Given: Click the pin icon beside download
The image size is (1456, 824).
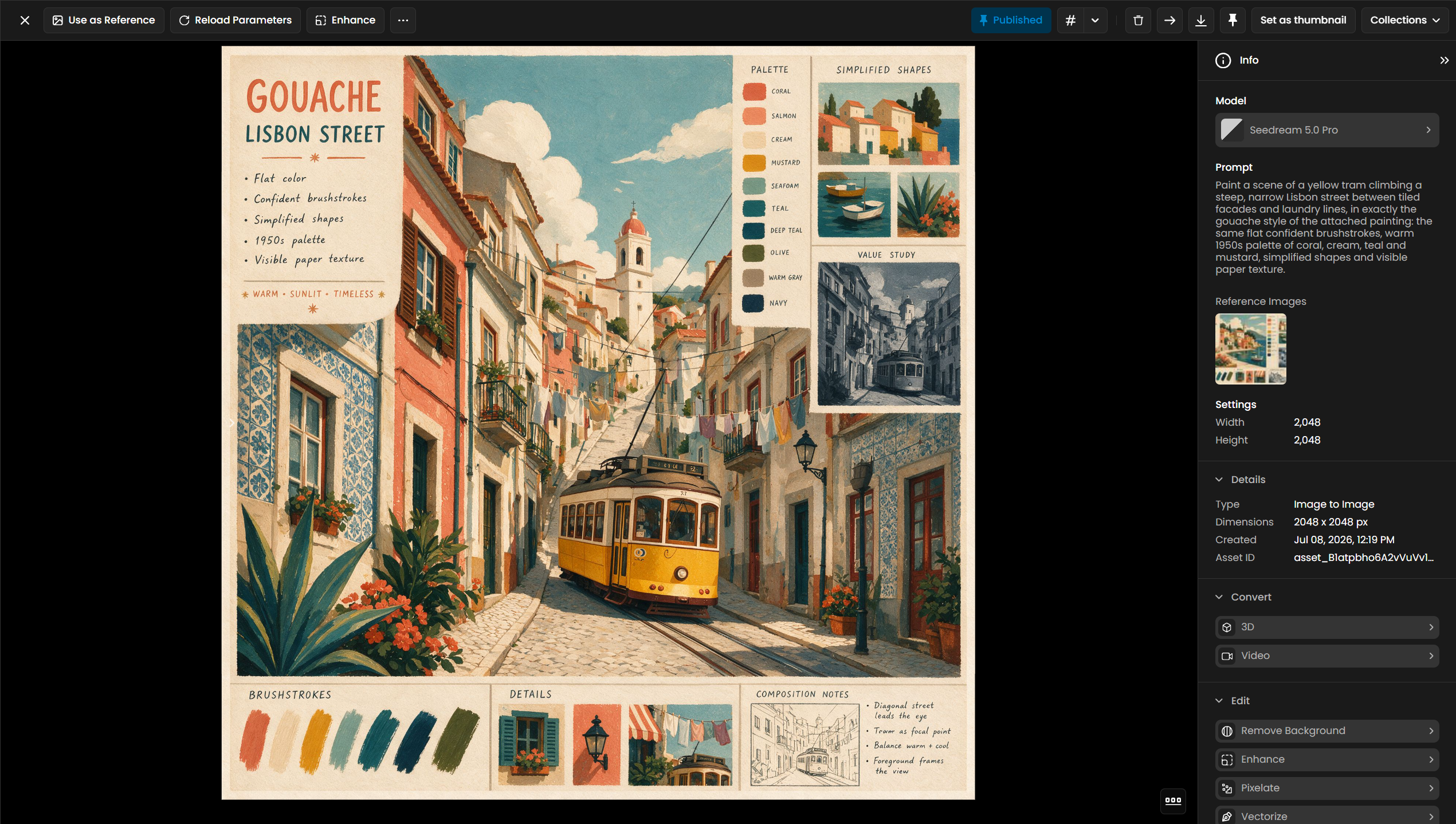Looking at the screenshot, I should [x=1233, y=20].
